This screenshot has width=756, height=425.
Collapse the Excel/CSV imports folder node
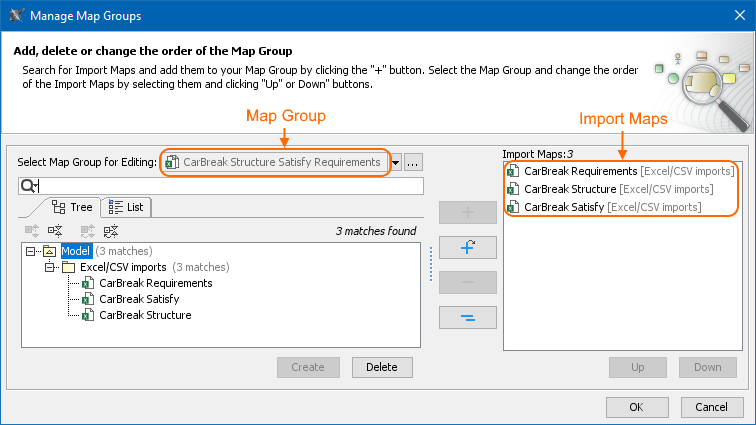[48, 267]
